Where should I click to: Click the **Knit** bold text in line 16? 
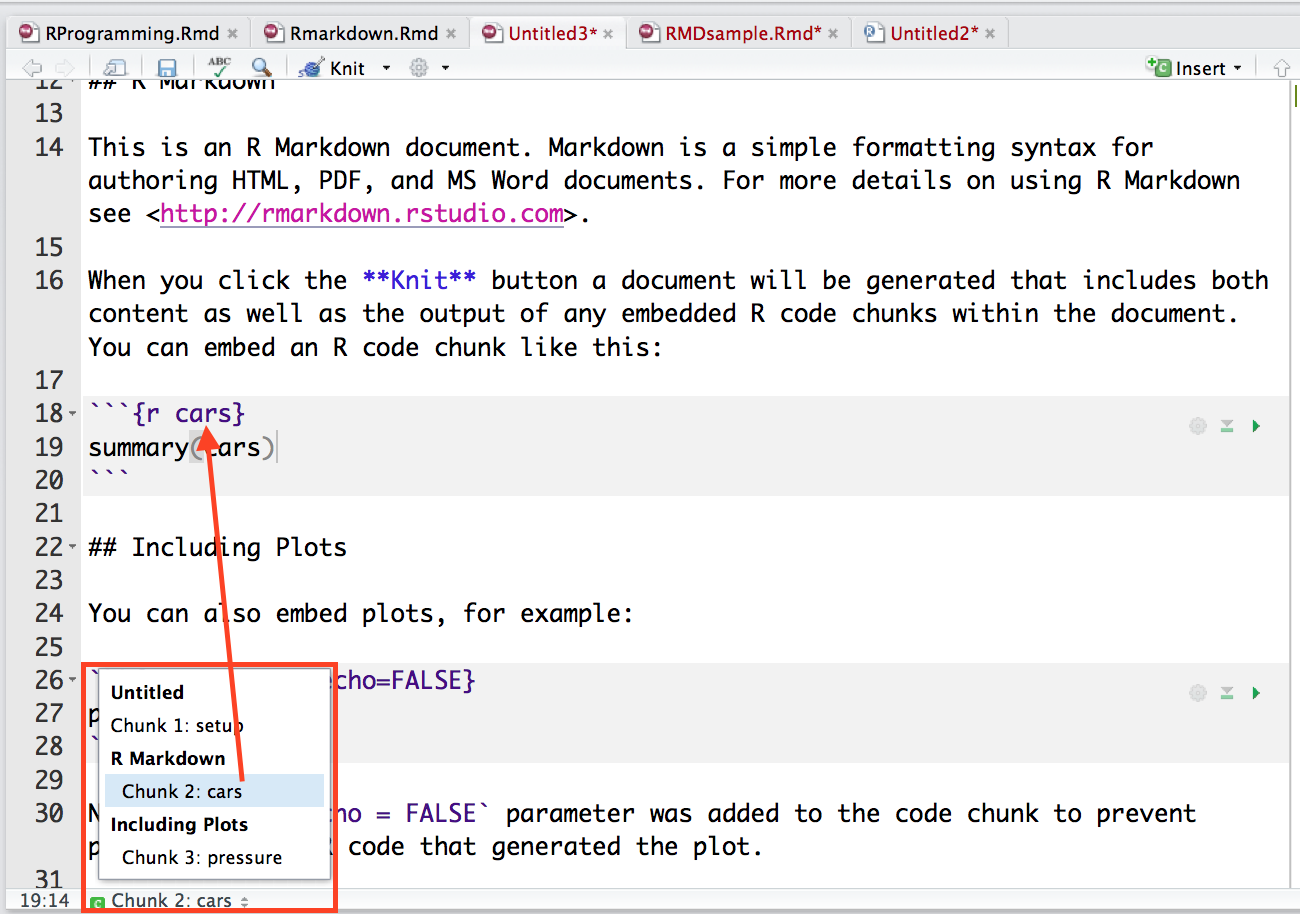coord(419,280)
